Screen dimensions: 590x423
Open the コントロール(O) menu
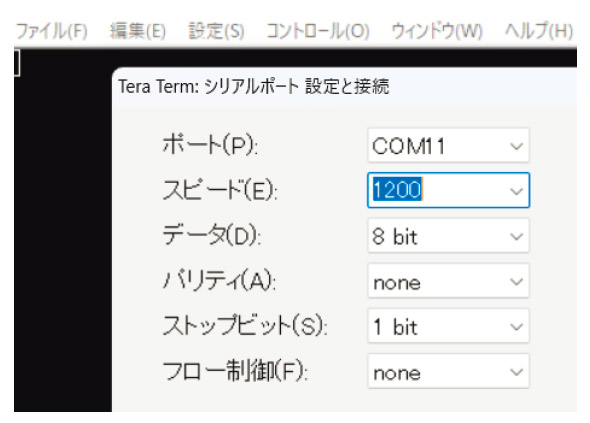(318, 31)
